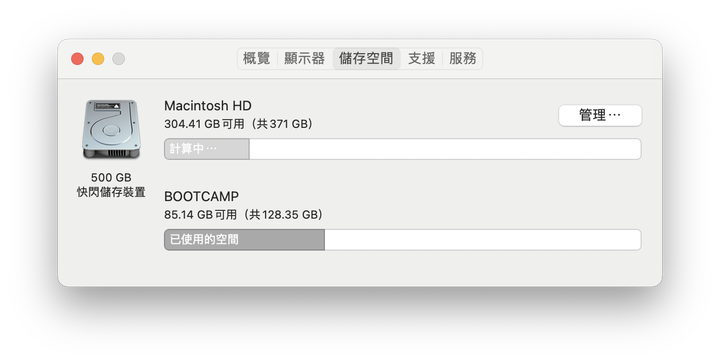Viewport: 720px width, 363px height.
Task: Click the 304.41 GB 可用 text
Action: [204, 124]
